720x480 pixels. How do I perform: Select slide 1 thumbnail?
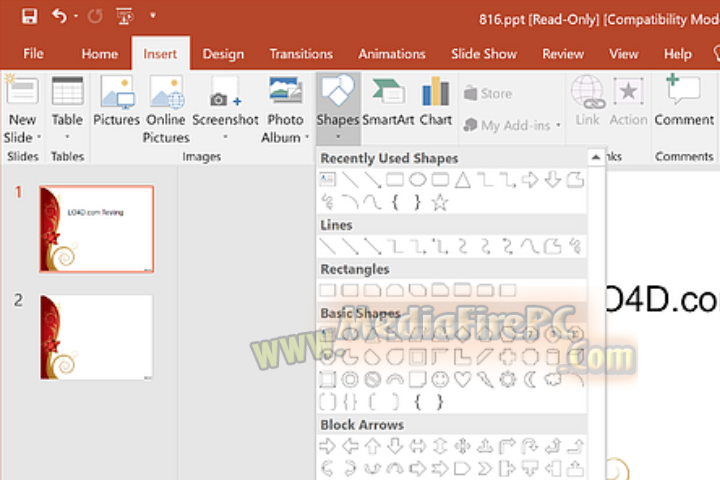tap(96, 229)
